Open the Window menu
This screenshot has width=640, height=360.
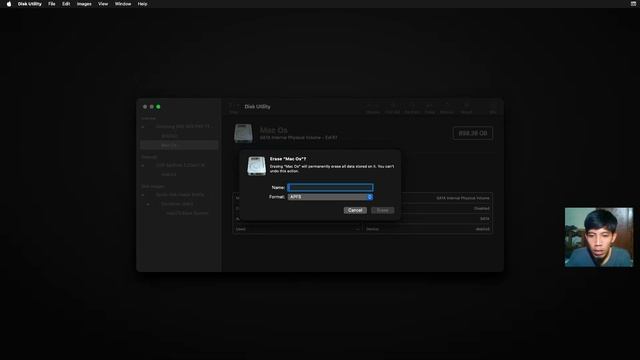tap(123, 4)
